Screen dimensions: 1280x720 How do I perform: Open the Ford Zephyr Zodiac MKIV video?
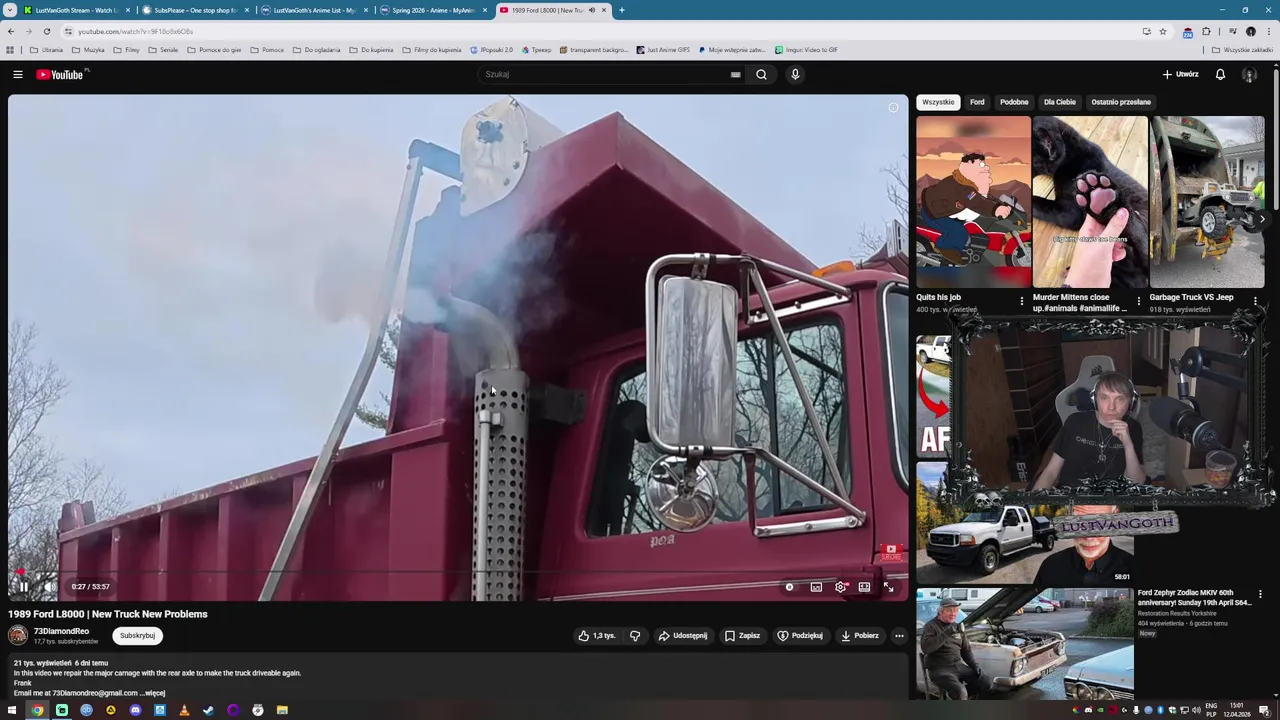1025,643
